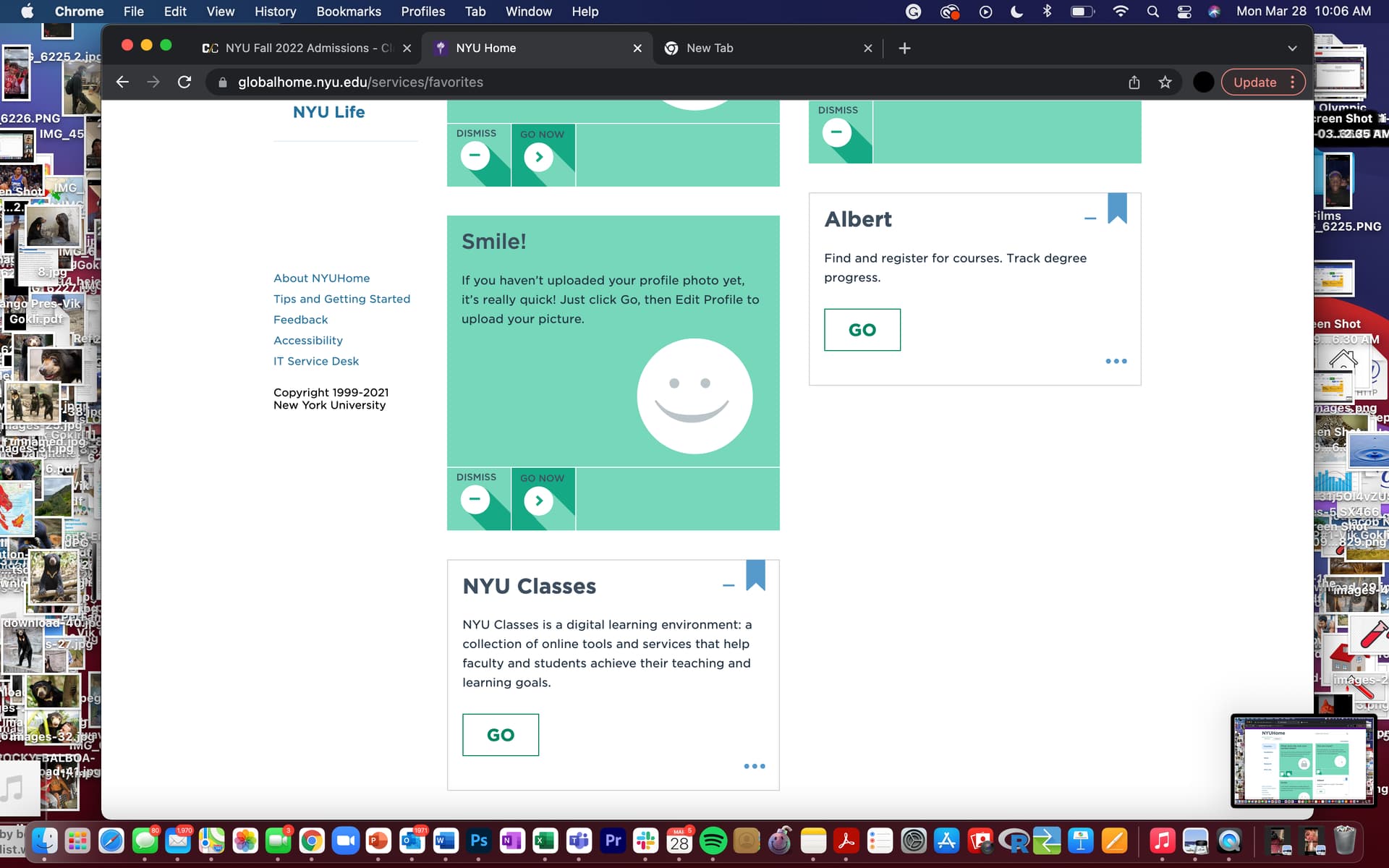Reload the page
The height and width of the screenshot is (868, 1389).
(184, 82)
